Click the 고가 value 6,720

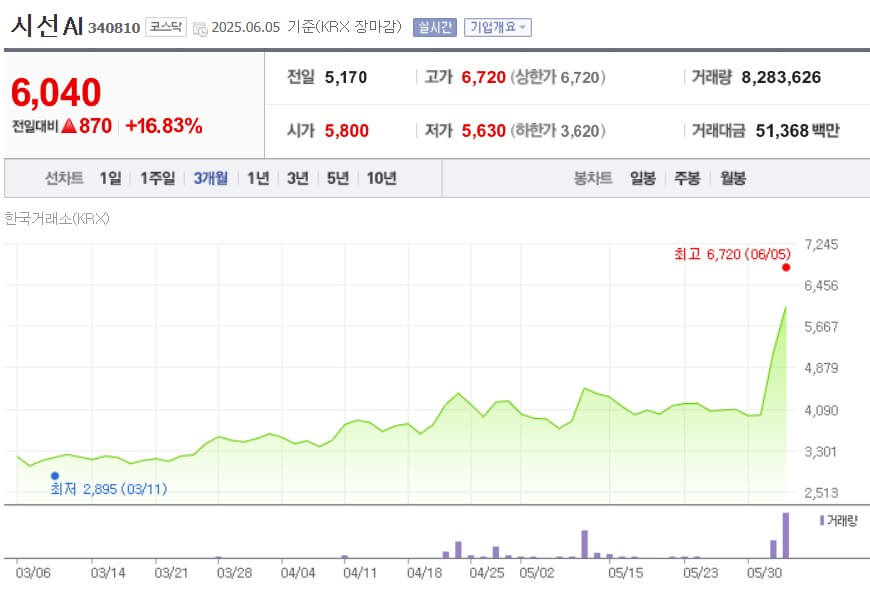click(483, 77)
